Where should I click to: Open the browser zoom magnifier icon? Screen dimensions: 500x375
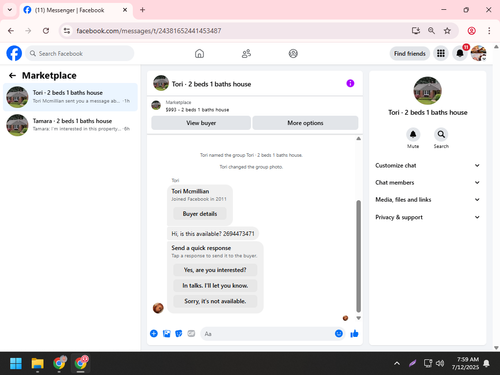[x=431, y=31]
